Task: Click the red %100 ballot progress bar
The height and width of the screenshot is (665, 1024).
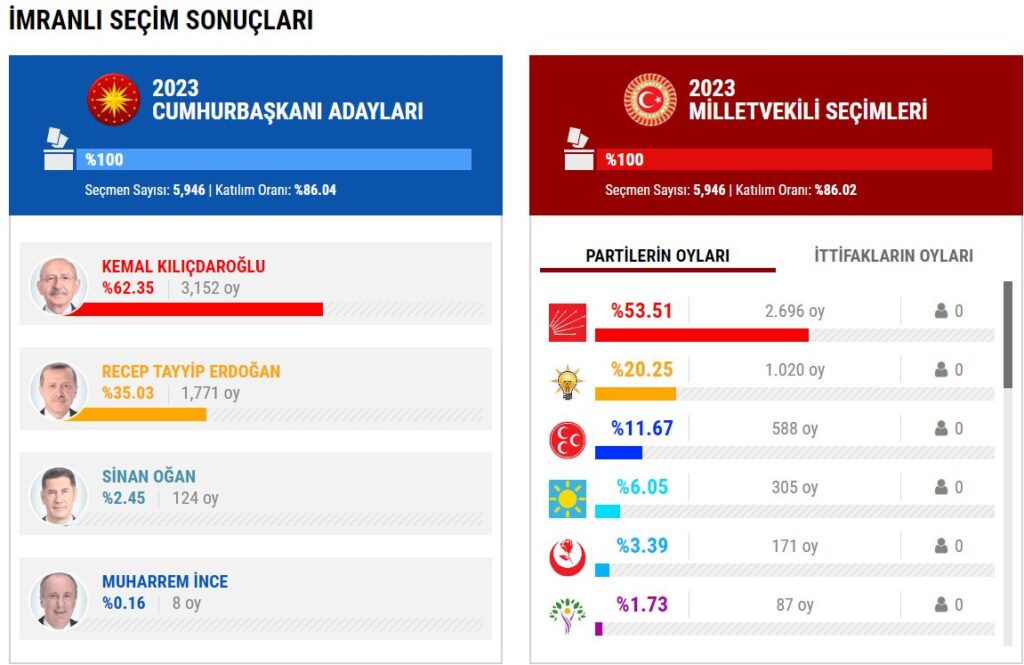Action: (x=794, y=159)
